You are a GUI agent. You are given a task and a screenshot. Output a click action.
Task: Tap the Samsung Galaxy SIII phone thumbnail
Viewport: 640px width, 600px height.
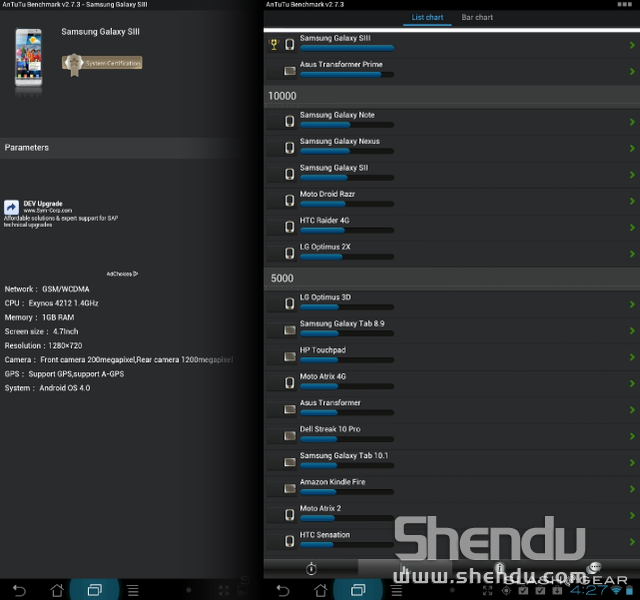click(29, 56)
